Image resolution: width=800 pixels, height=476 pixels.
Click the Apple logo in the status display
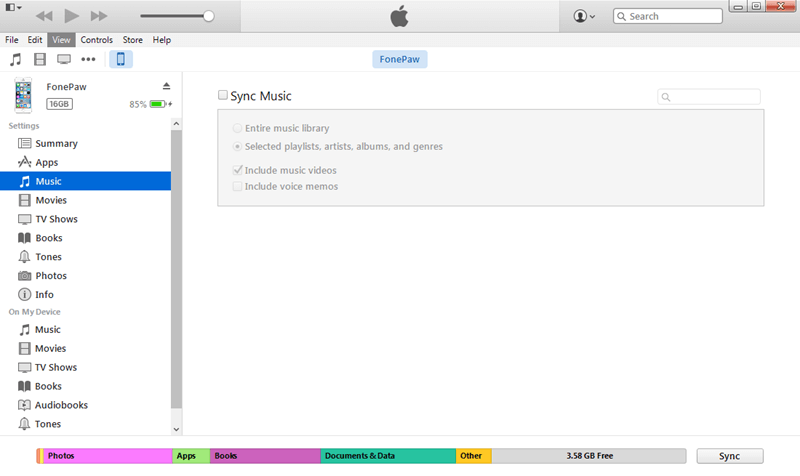tap(399, 16)
